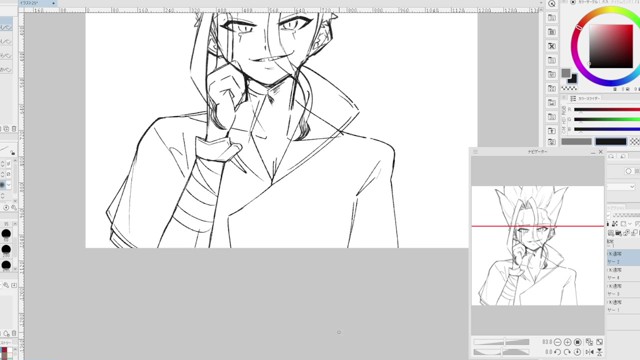Viewport: 640px width, 360px height.
Task: Rotate canvas right in the Navigator
Action: [567, 352]
